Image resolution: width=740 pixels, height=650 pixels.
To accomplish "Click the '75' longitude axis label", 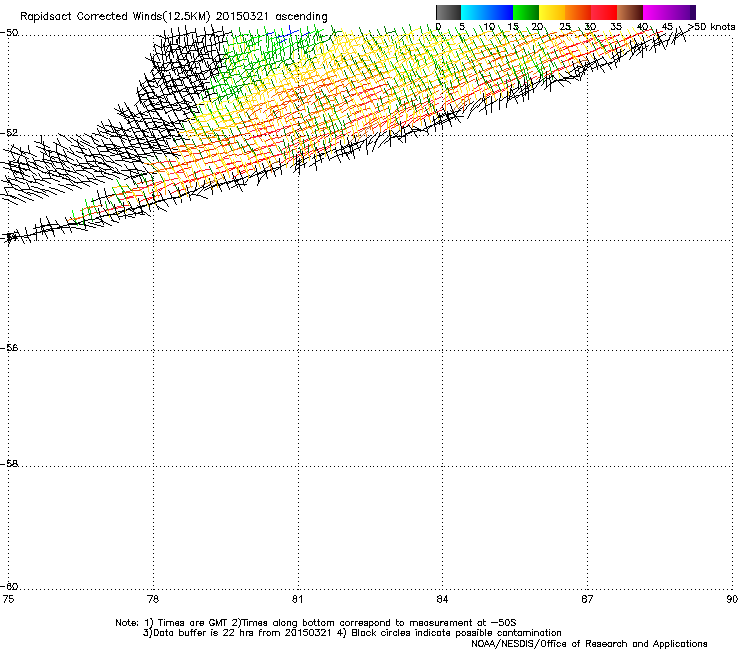I will (x=8, y=599).
